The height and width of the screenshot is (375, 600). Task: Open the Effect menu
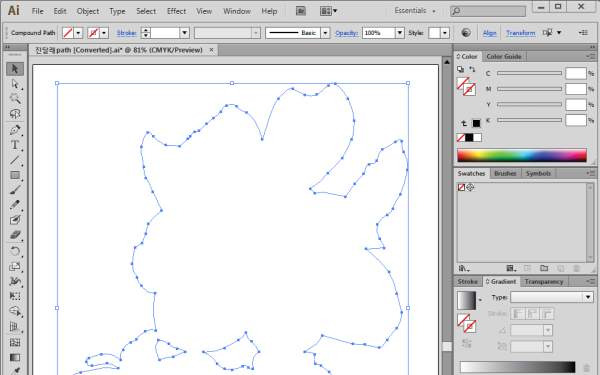176,11
